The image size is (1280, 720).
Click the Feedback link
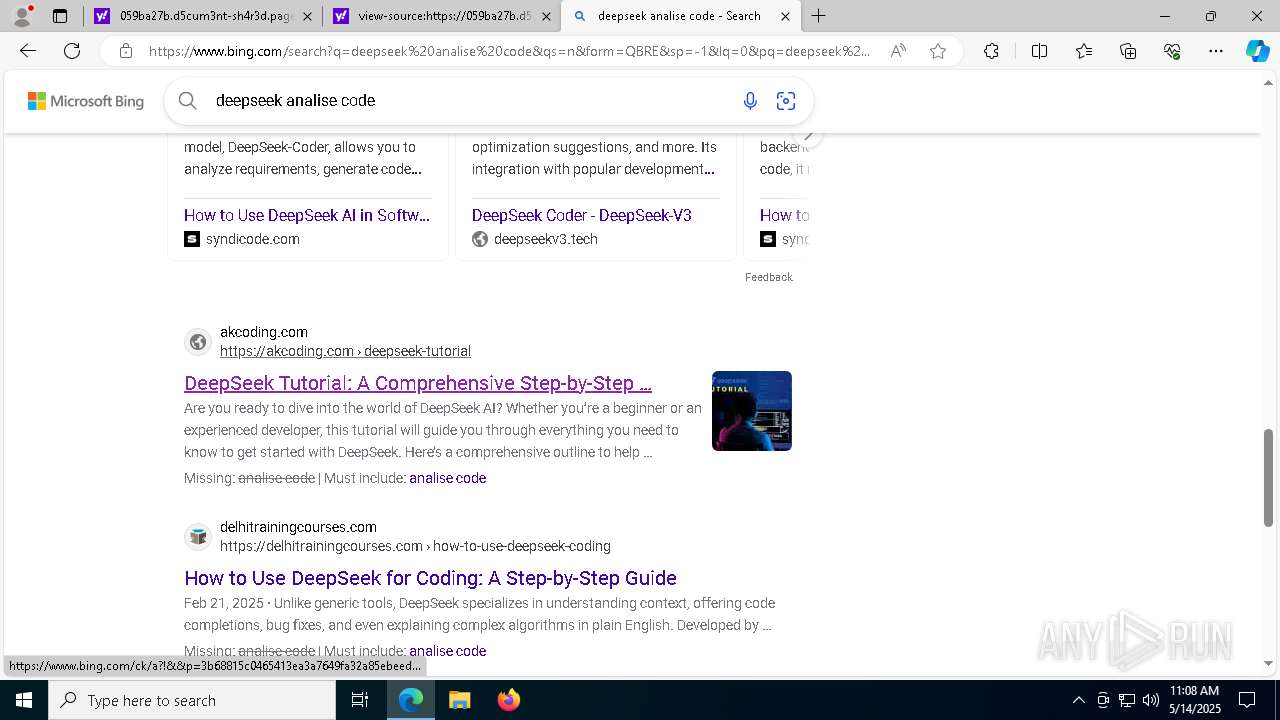769,277
